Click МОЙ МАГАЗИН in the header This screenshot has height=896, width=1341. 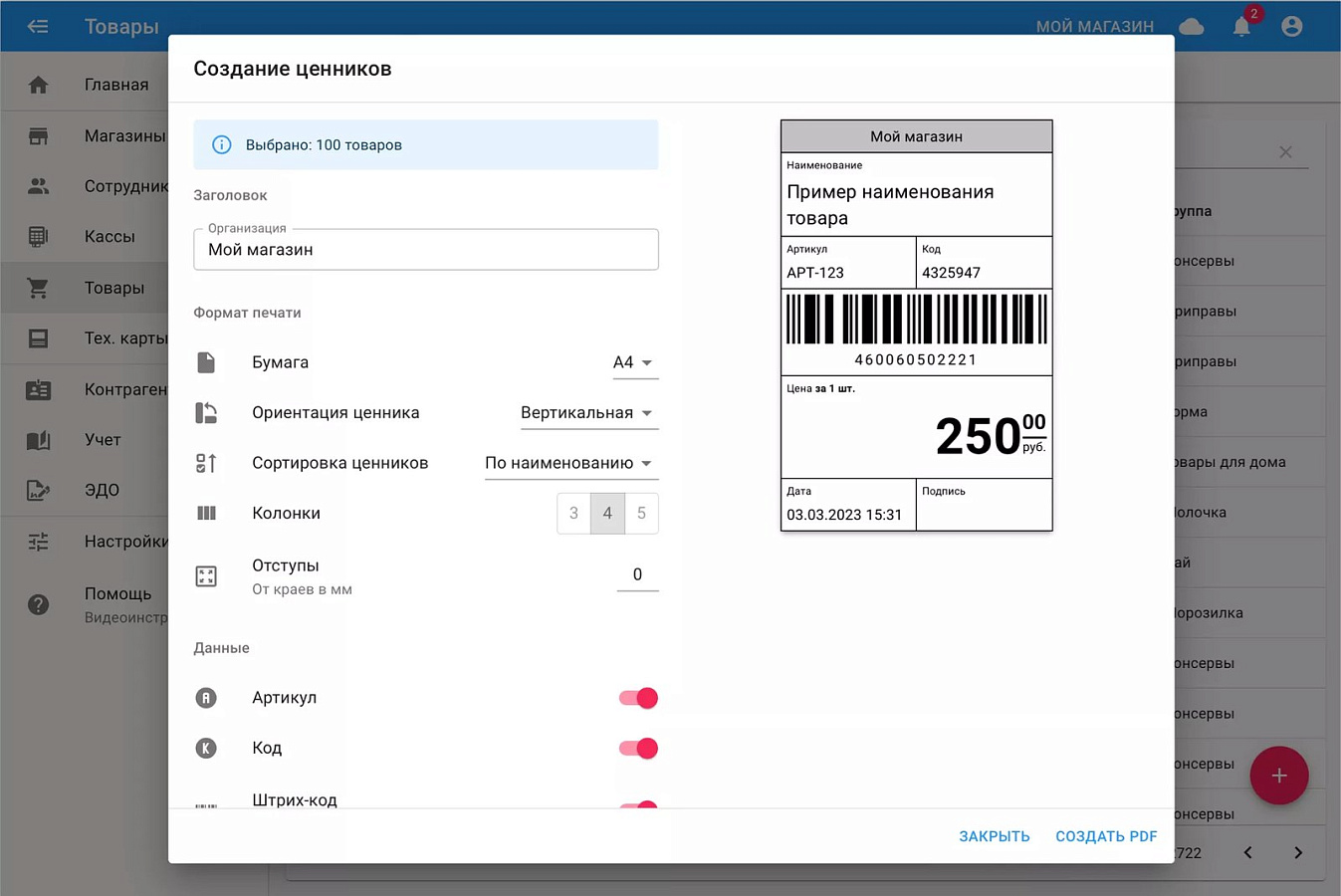pyautogui.click(x=1095, y=27)
